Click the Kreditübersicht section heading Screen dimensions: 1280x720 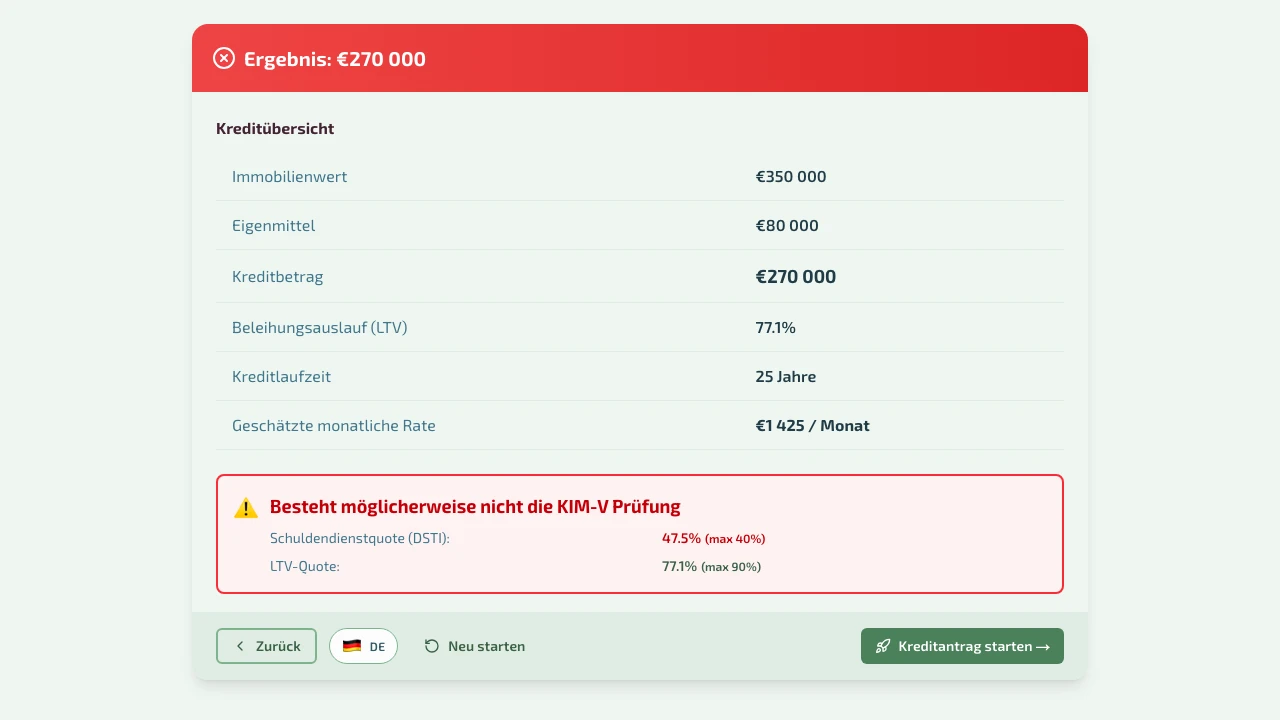pyautogui.click(x=275, y=129)
